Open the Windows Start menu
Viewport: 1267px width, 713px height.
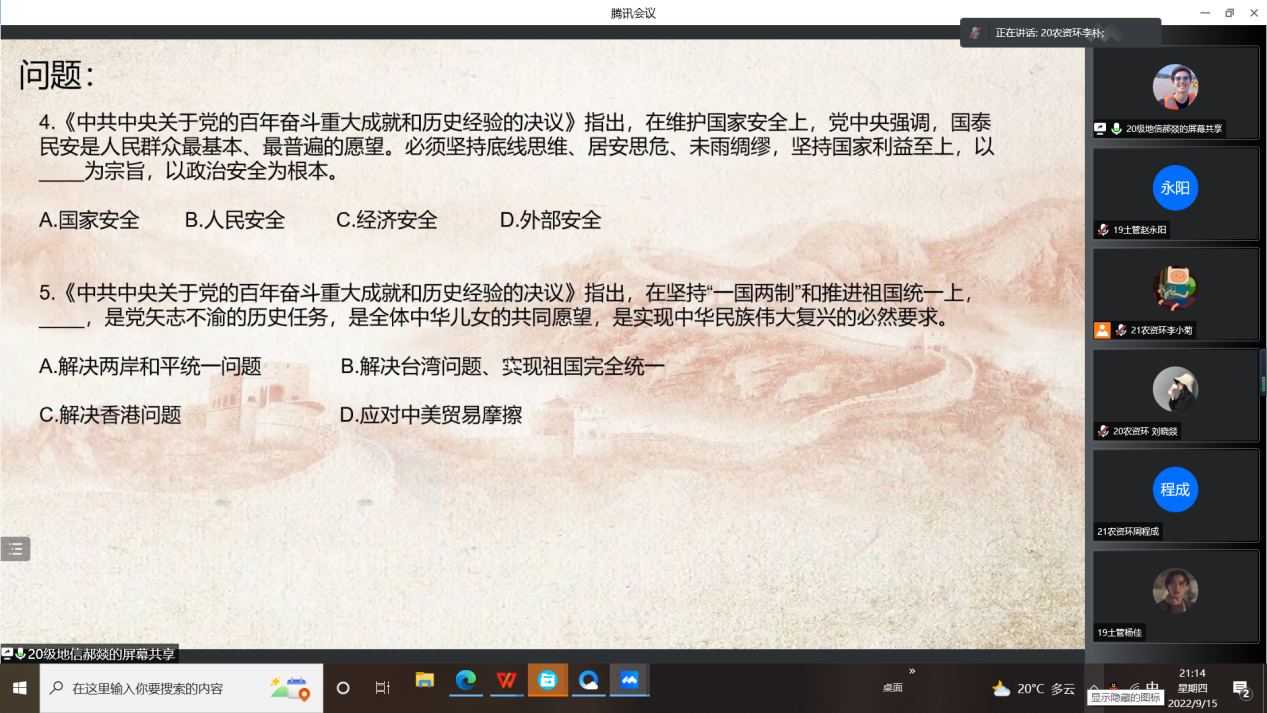(19, 688)
